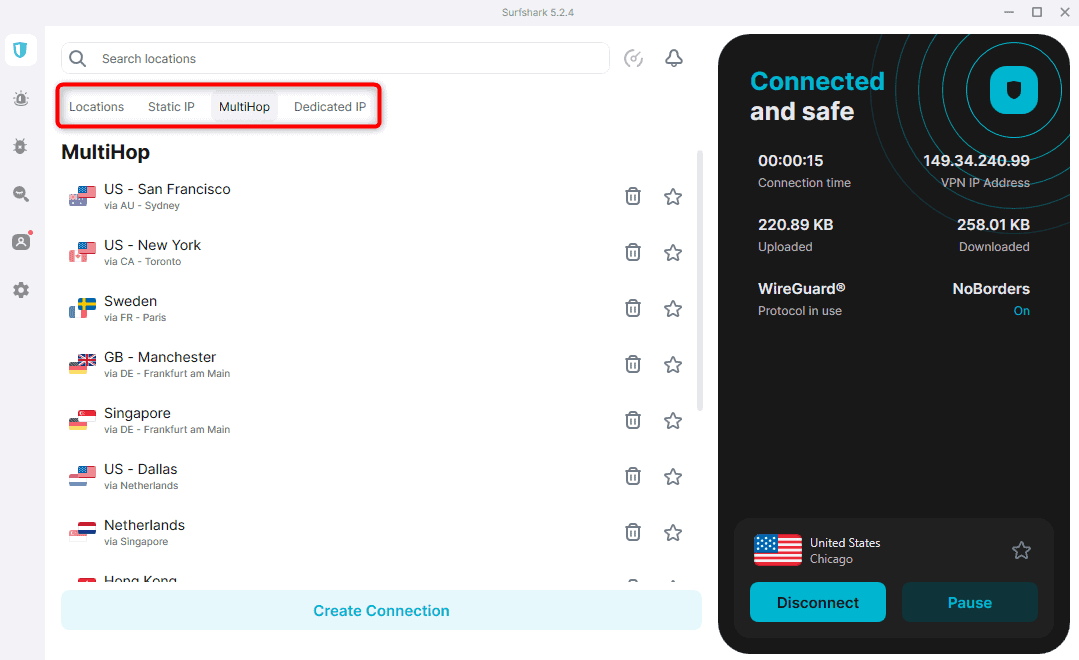Switch to the Static IP tab
Screen dimensions: 1079x660
tap(171, 107)
